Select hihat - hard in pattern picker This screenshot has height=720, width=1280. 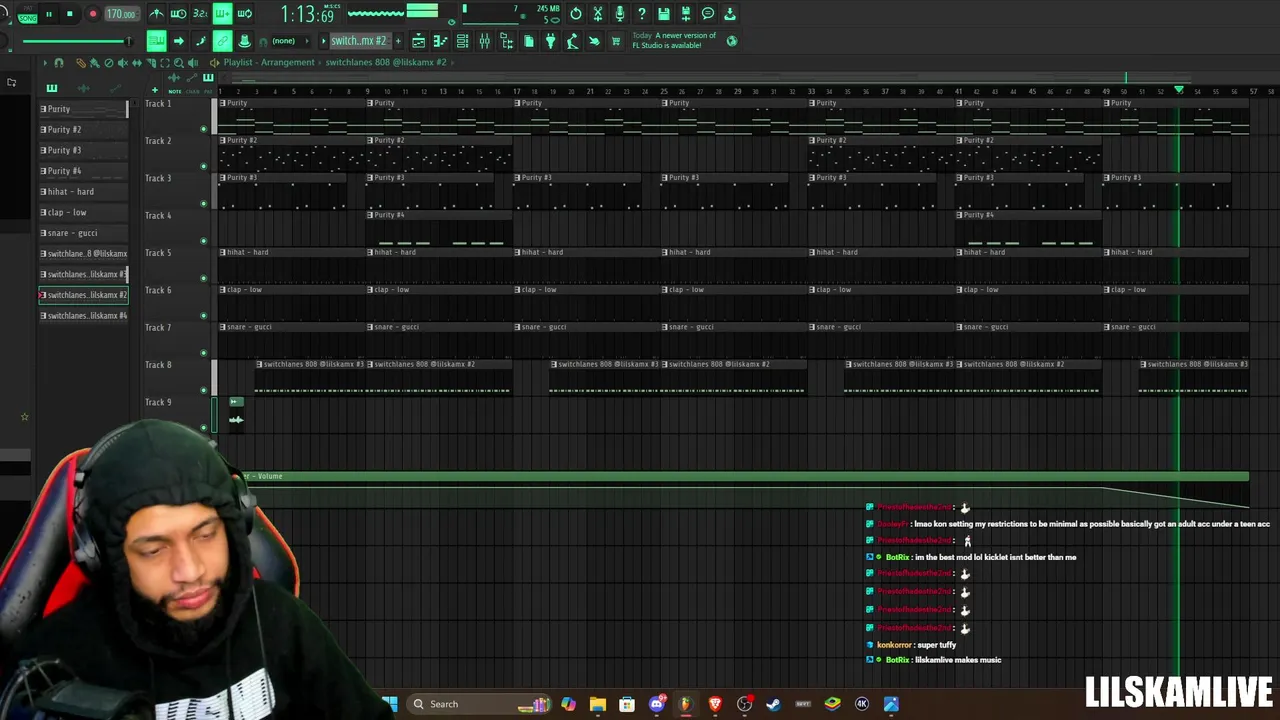point(84,192)
